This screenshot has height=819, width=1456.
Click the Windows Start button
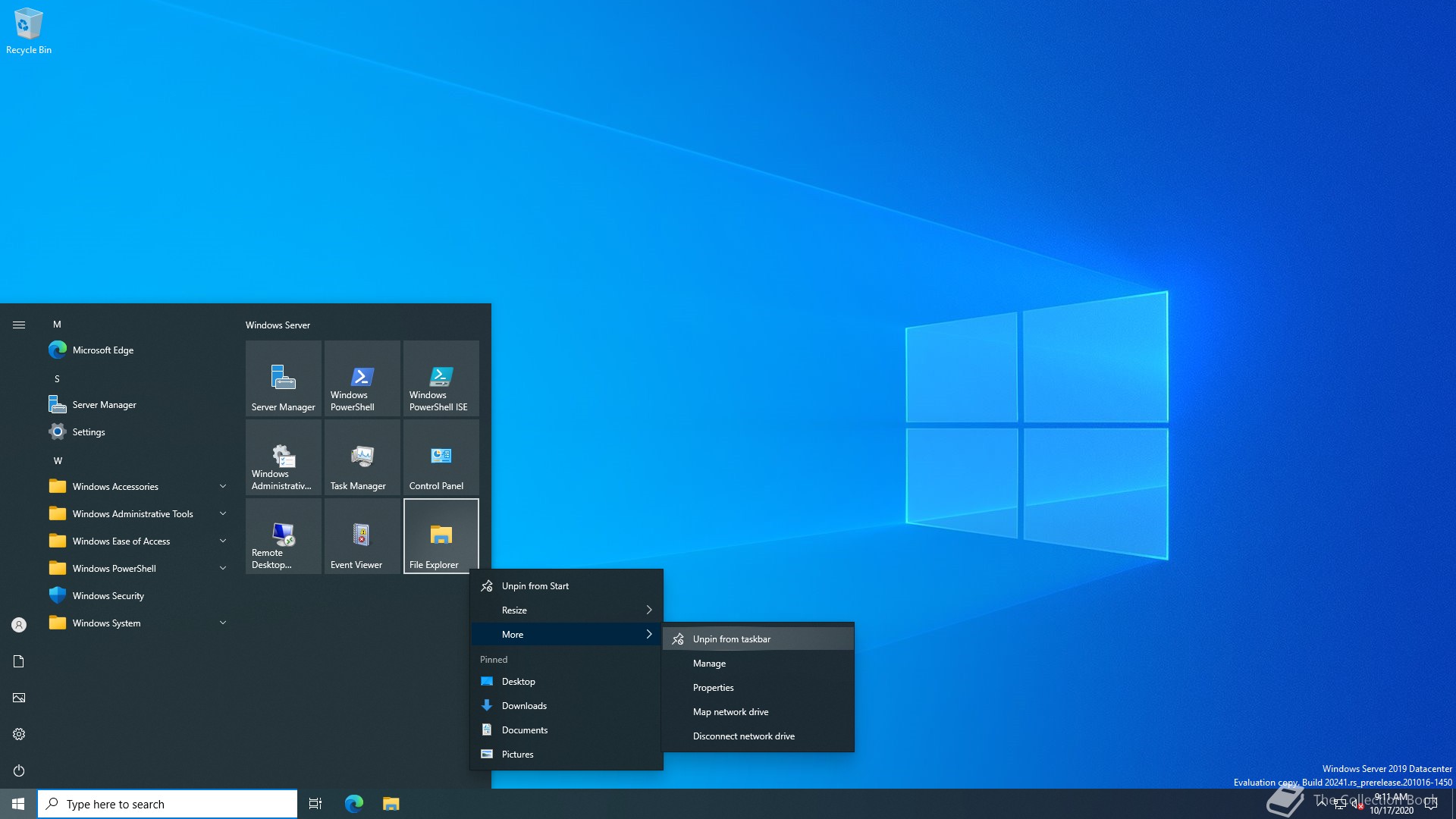point(18,804)
